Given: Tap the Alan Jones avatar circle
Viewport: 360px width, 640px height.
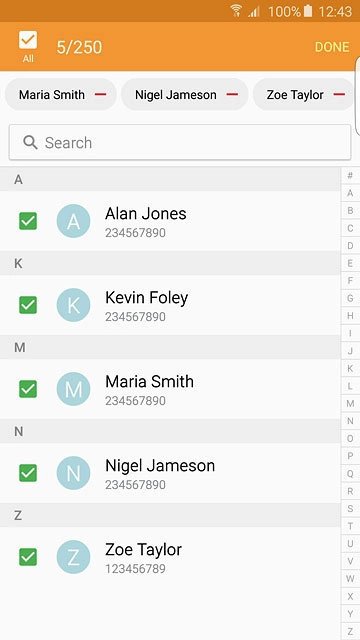Looking at the screenshot, I should (x=73, y=221).
